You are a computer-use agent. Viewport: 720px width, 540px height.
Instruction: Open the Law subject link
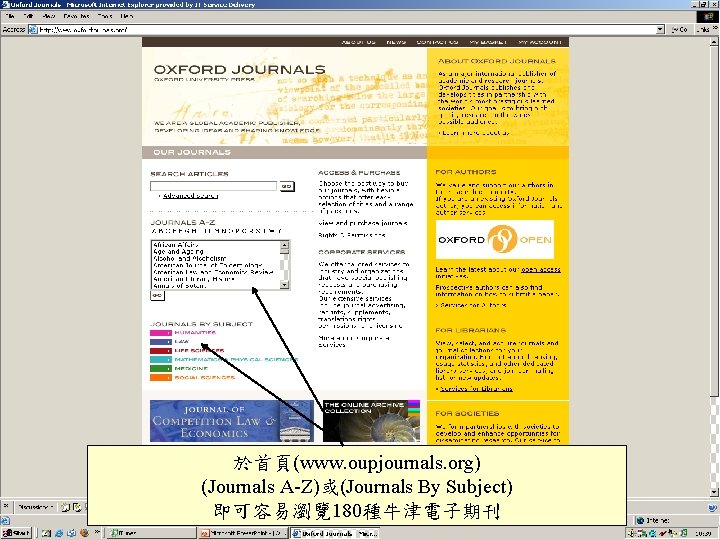pyautogui.click(x=181, y=342)
